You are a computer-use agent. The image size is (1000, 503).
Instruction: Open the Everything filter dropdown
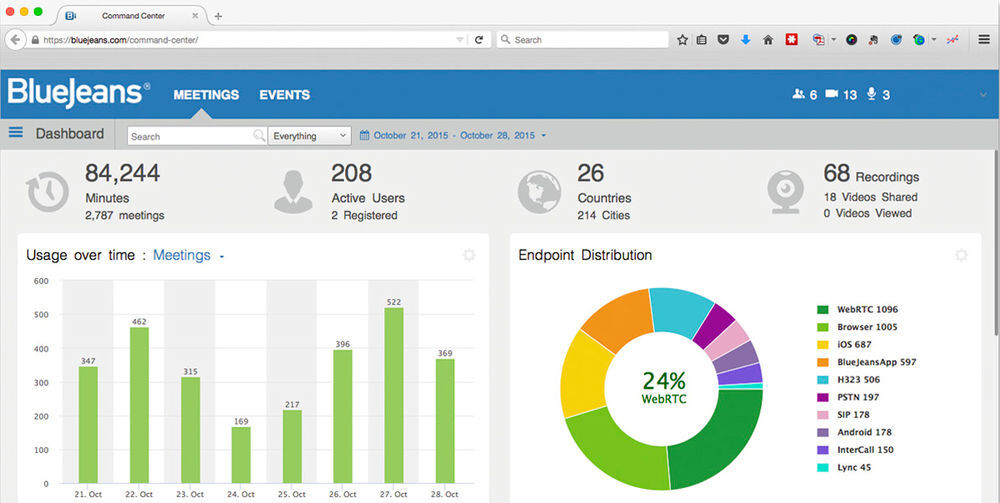[x=309, y=136]
